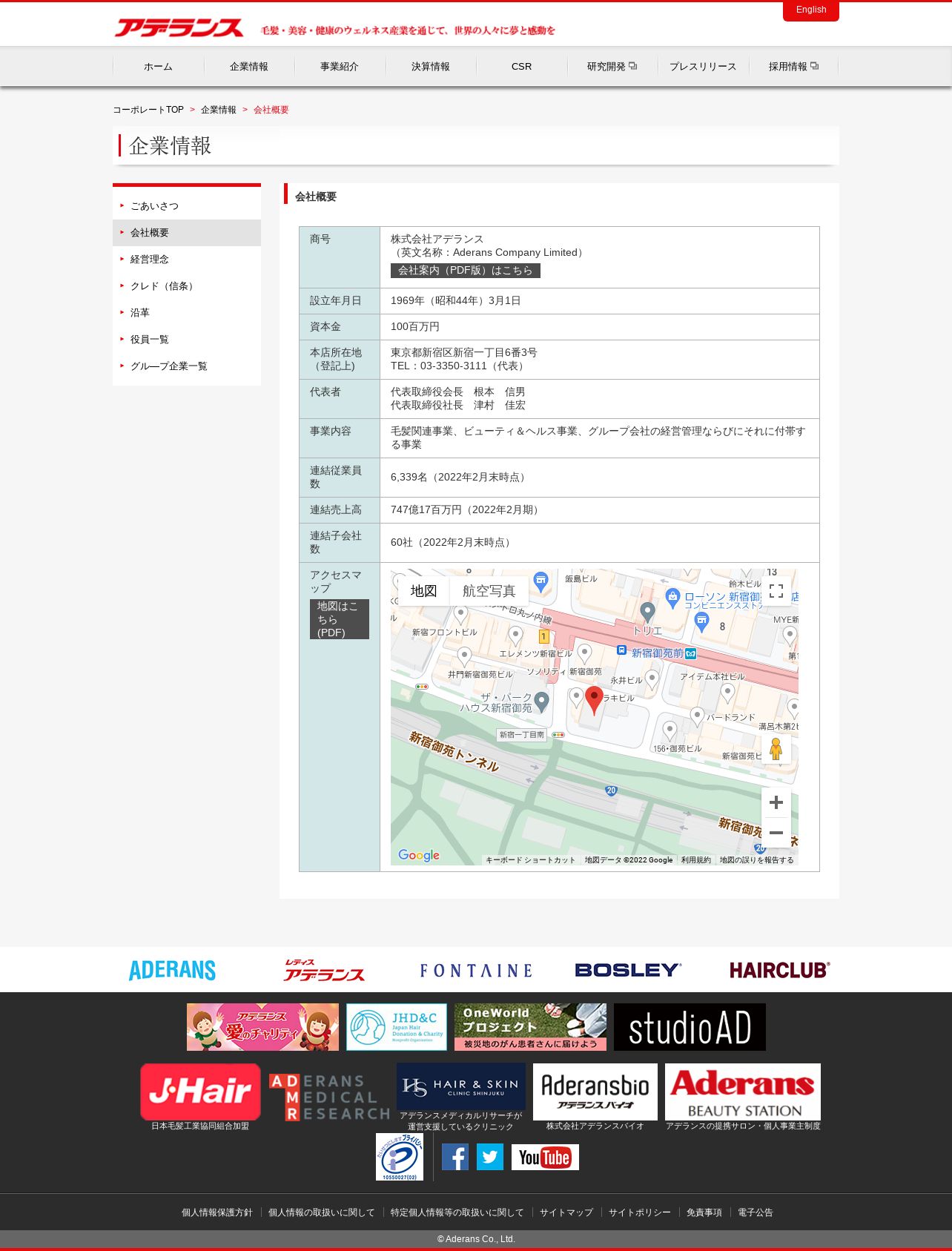
Task: Open 個人情報の取扱いに関して footer link
Action: tap(322, 1212)
